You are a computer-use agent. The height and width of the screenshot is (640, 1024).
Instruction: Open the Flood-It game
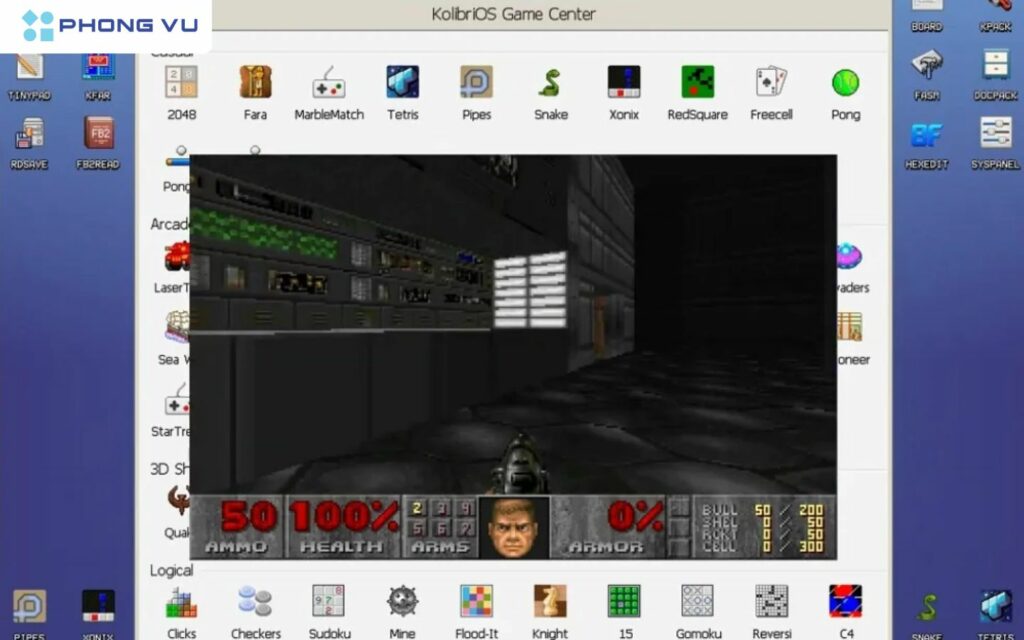(476, 601)
